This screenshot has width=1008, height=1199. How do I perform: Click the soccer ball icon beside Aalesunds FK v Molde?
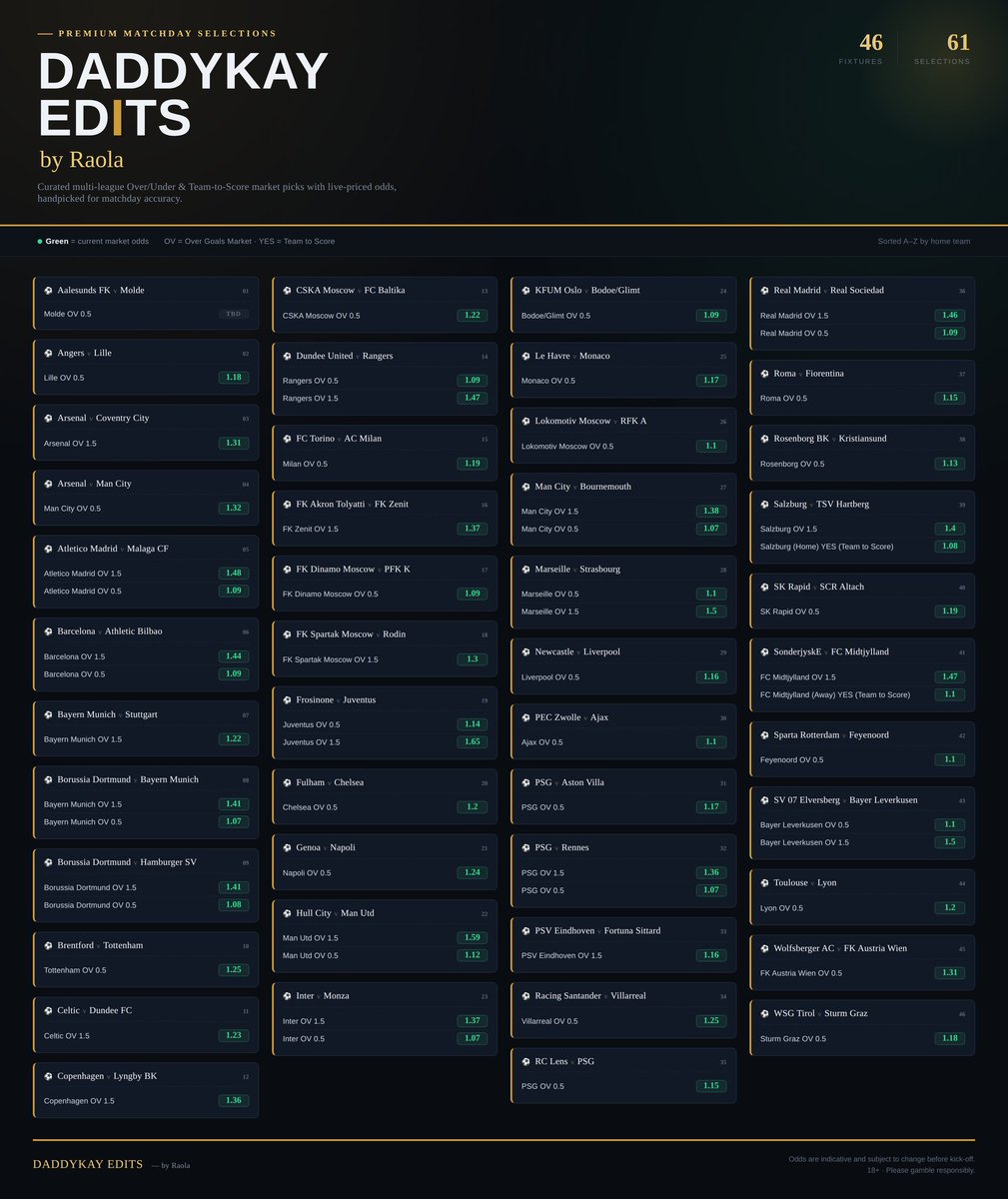point(48,291)
